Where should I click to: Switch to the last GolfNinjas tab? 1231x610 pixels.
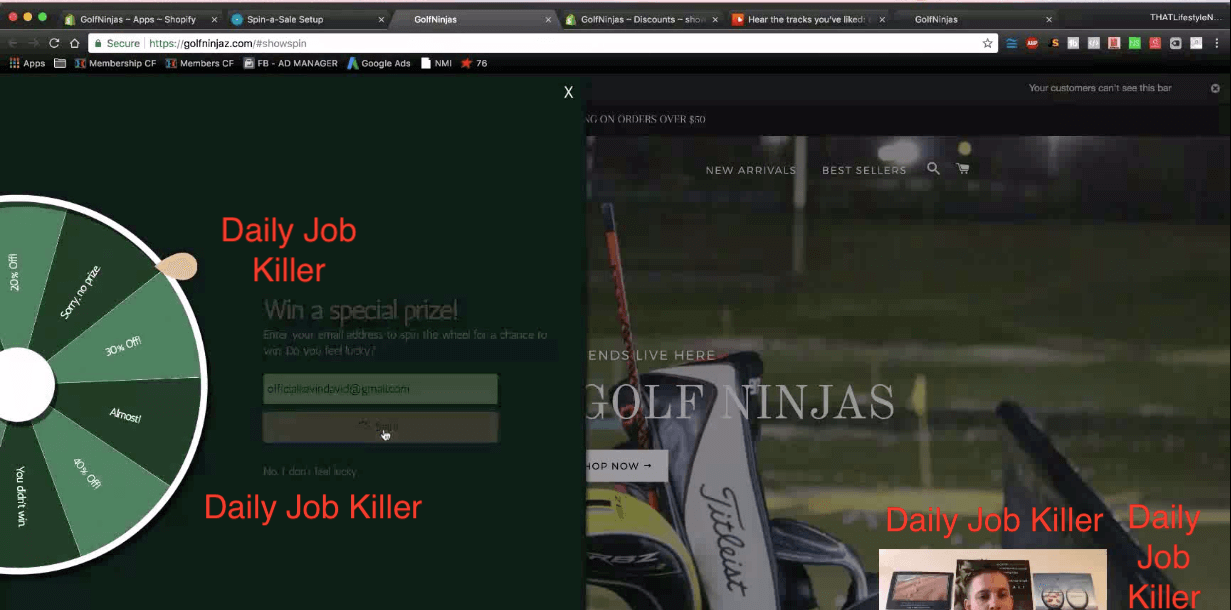[x=975, y=19]
